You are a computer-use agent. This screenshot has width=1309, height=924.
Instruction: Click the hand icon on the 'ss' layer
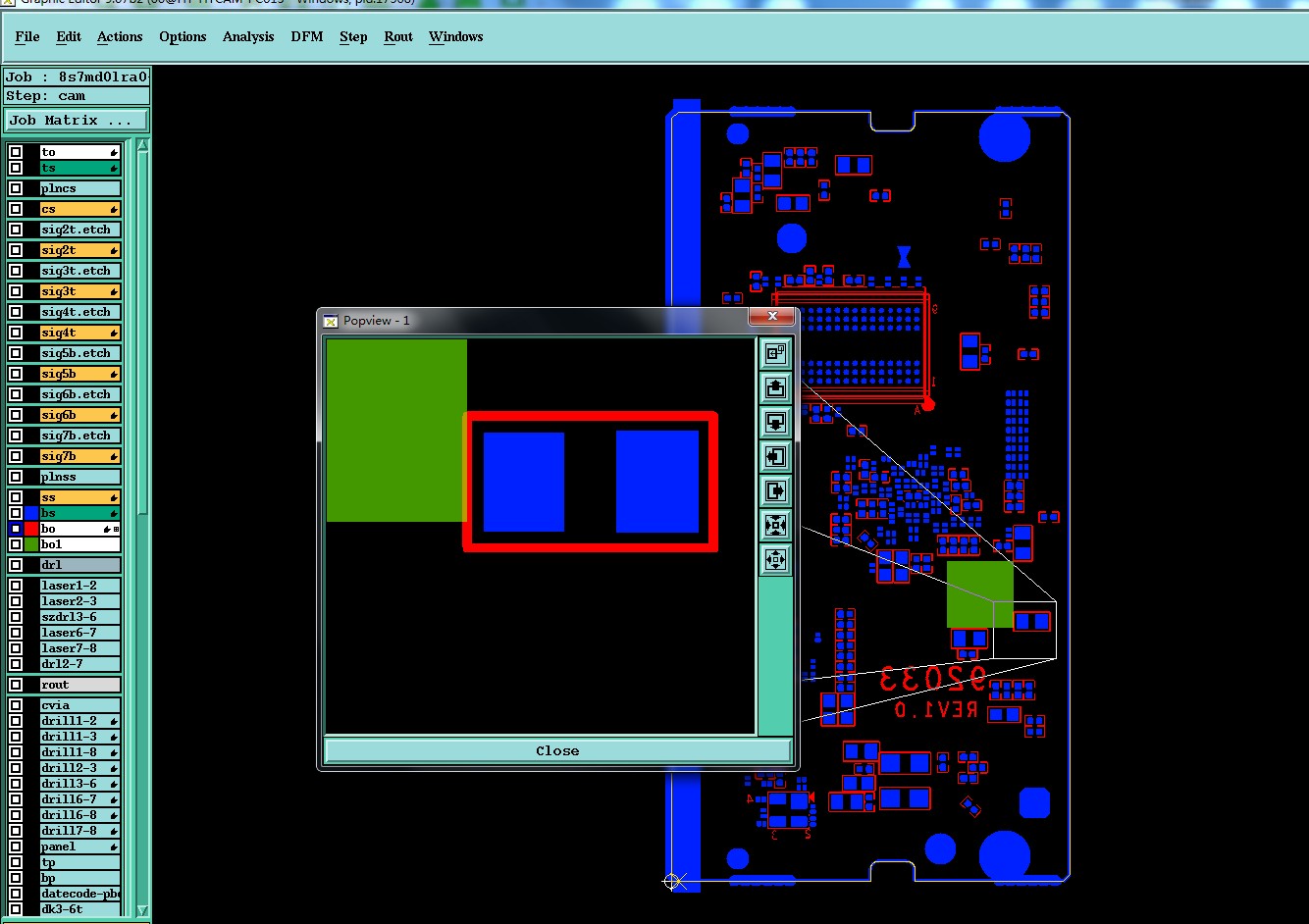114,497
